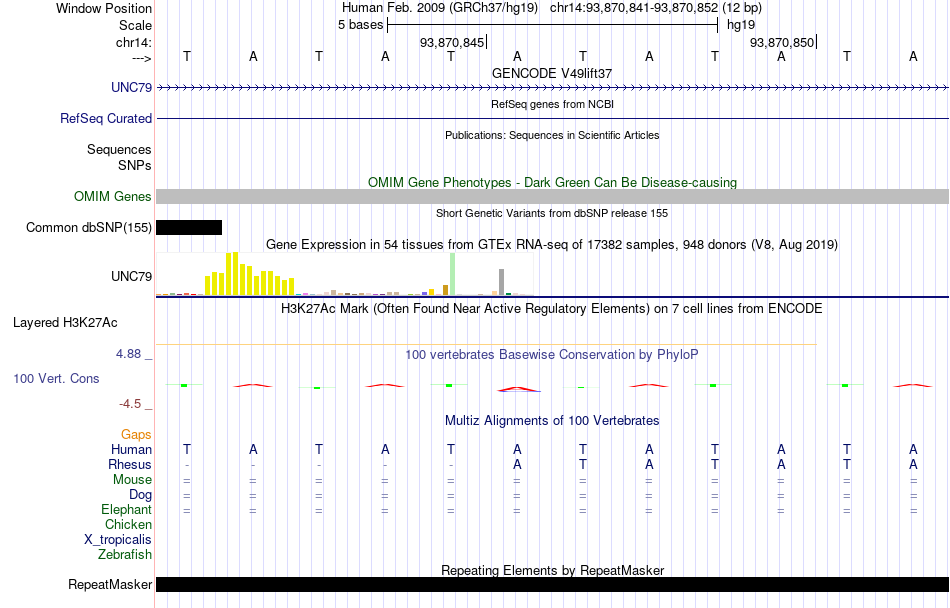The image size is (950, 608).
Task: Click the GENCODE V49lift37 track title
Action: coord(552,73)
